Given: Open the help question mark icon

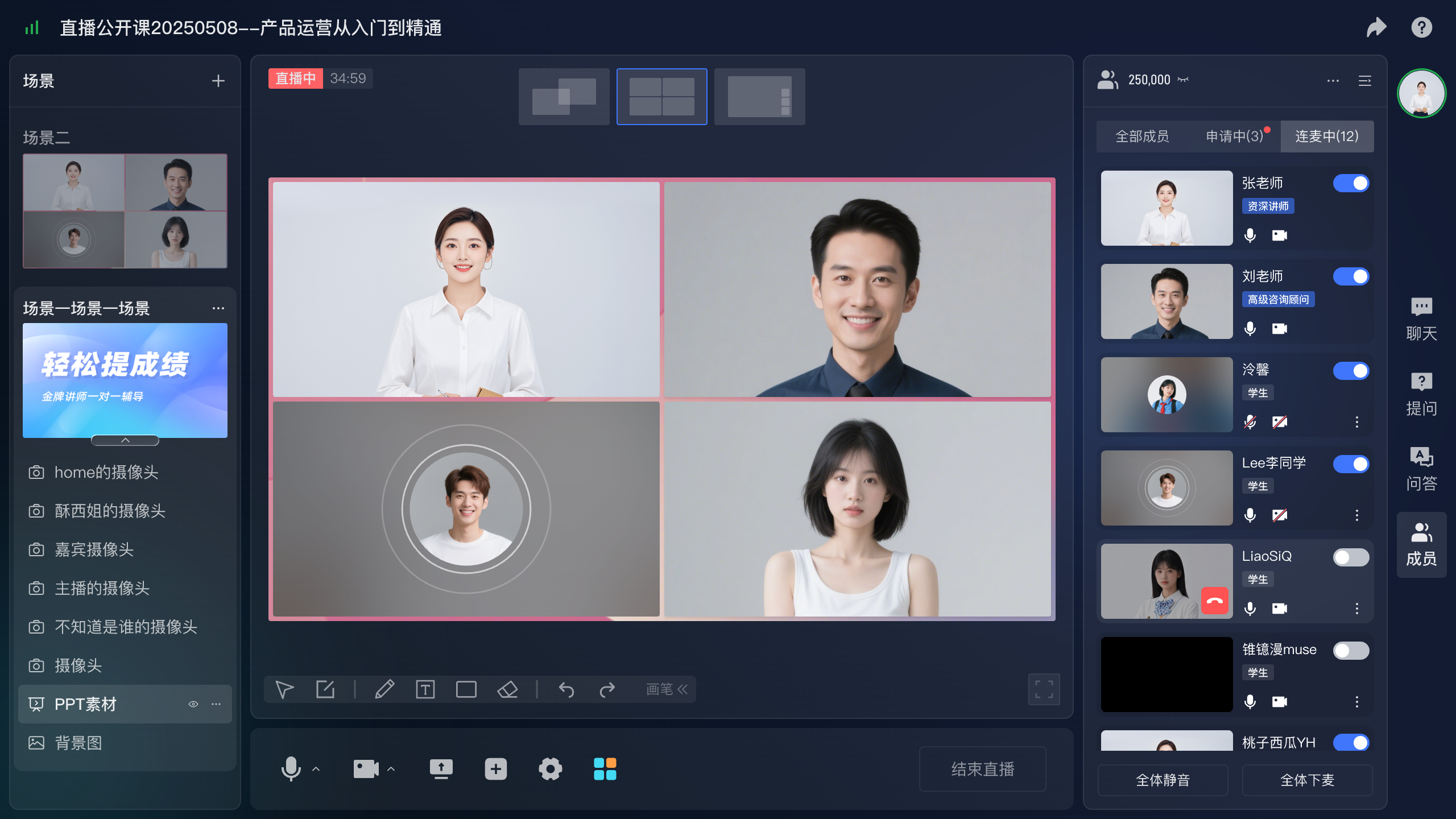Looking at the screenshot, I should [1421, 27].
